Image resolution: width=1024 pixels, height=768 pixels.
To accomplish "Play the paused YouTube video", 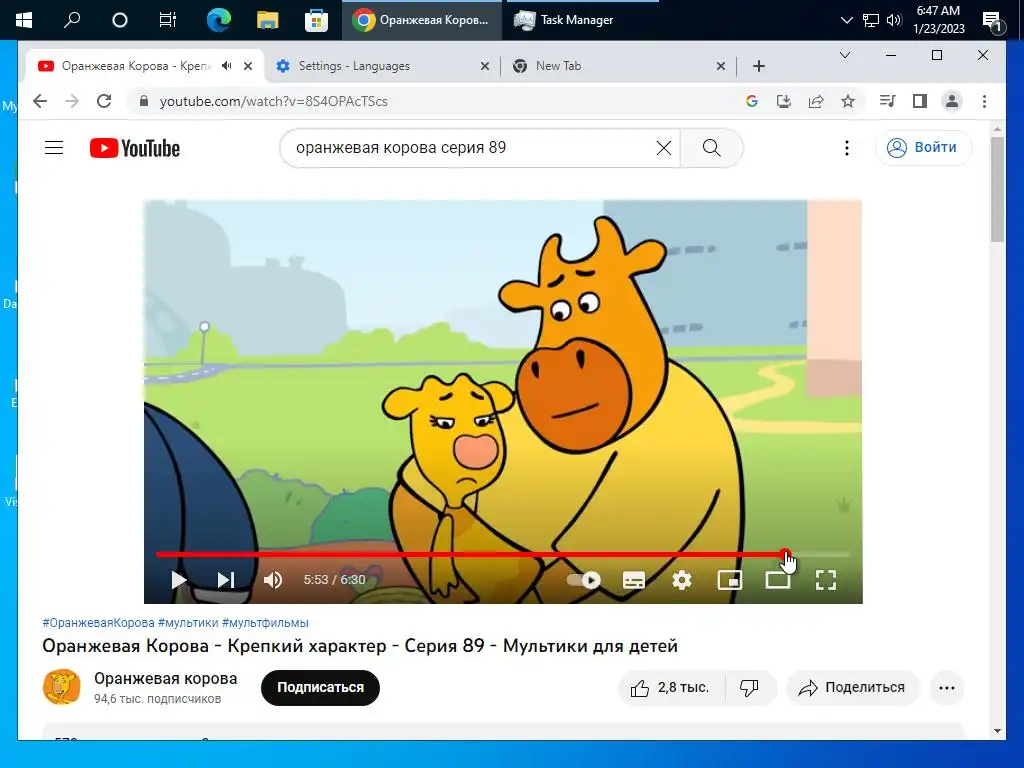I will [178, 580].
